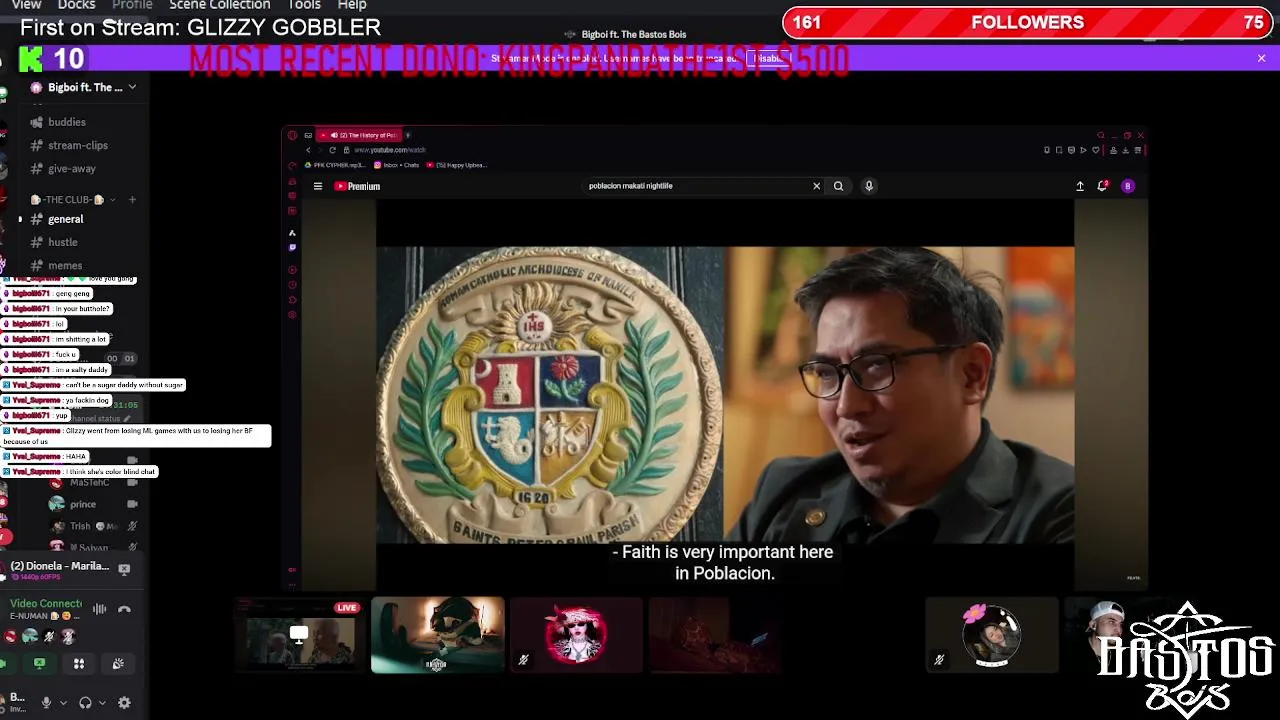The width and height of the screenshot is (1280, 720).
Task: Deafen with the headphones icon
Action: [85, 703]
